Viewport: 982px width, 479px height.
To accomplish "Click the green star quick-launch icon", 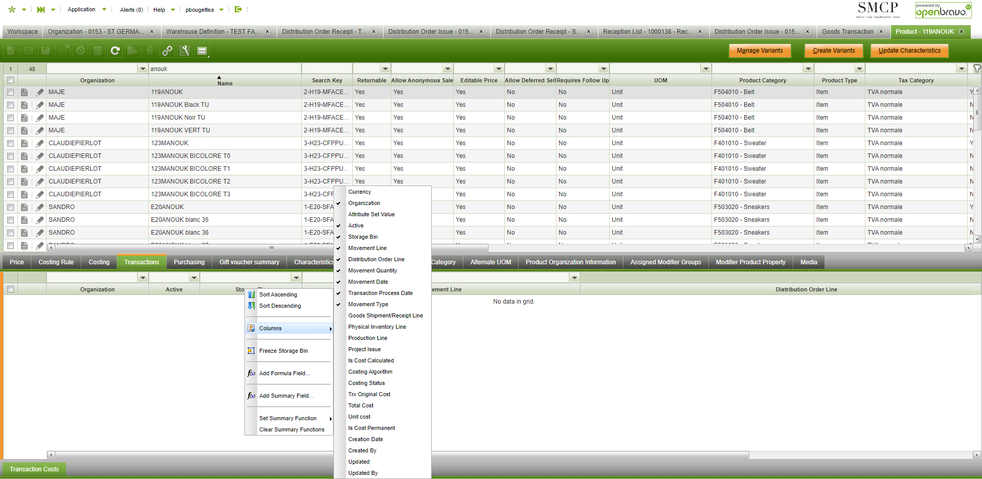I will pos(11,9).
